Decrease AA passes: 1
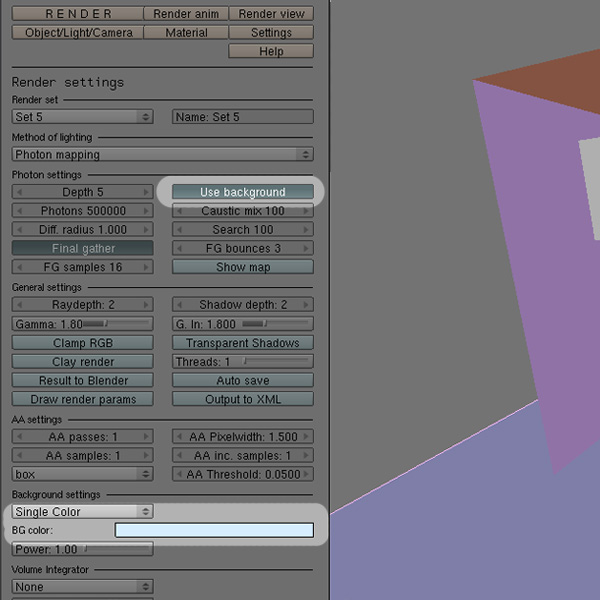 [20, 436]
